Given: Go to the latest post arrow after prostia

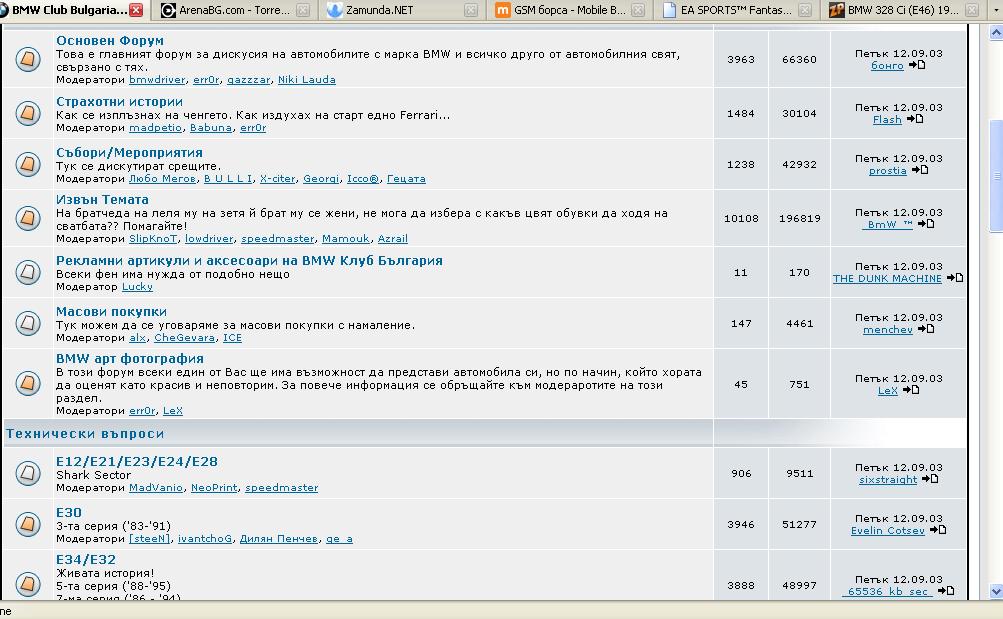Looking at the screenshot, I should click(920, 169).
